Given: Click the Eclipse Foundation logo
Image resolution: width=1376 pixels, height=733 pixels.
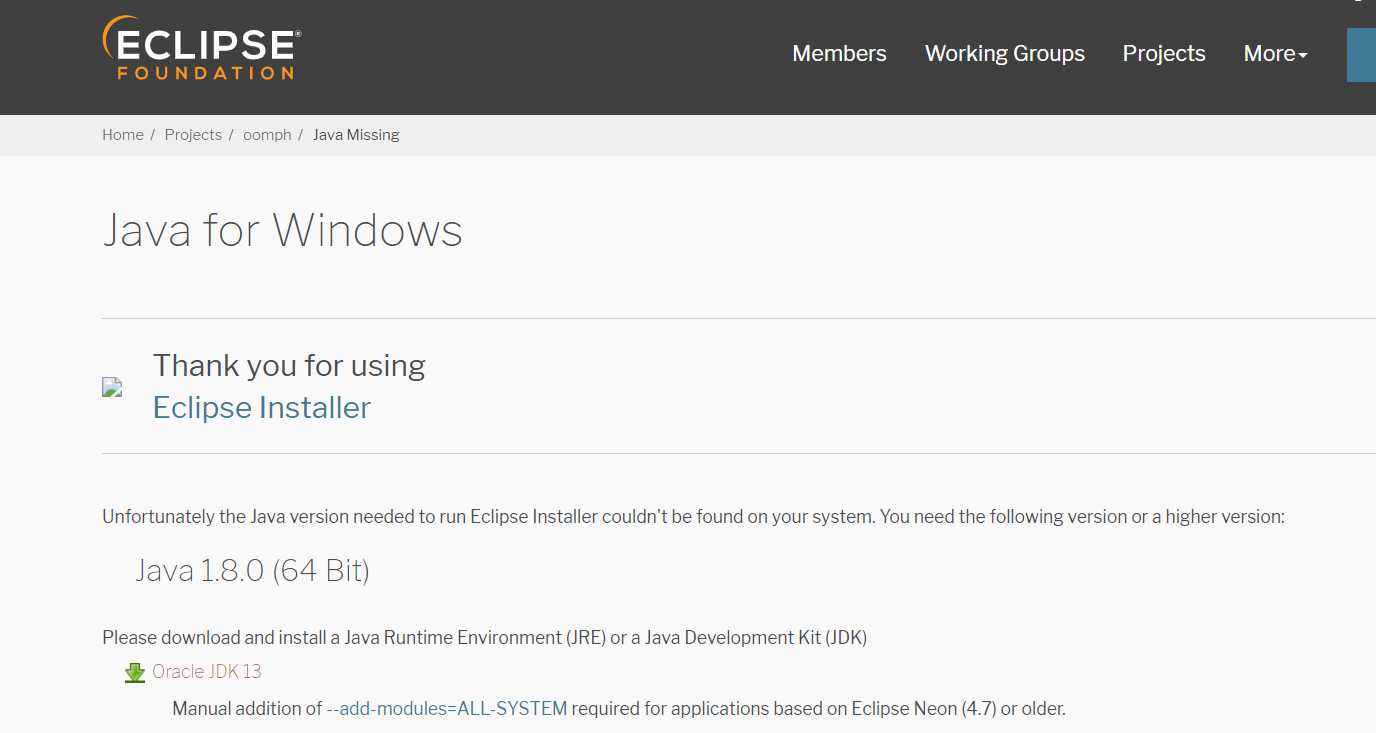Looking at the screenshot, I should click(201, 48).
